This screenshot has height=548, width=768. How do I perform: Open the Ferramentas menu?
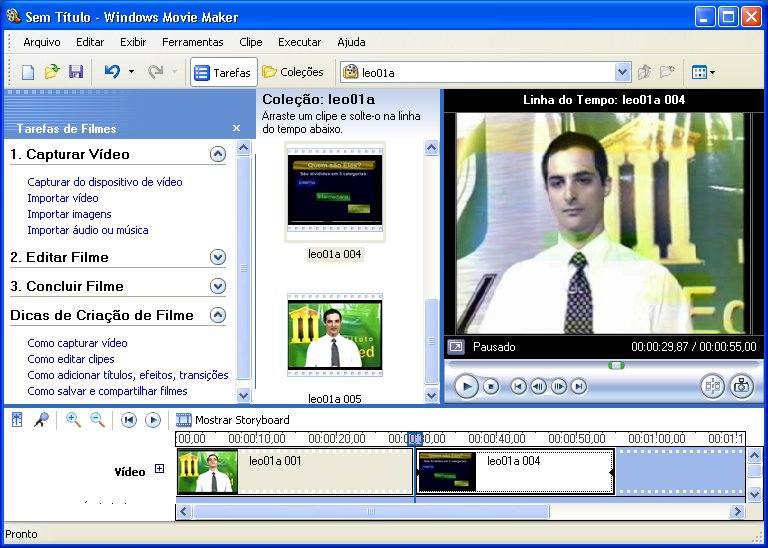pyautogui.click(x=192, y=42)
